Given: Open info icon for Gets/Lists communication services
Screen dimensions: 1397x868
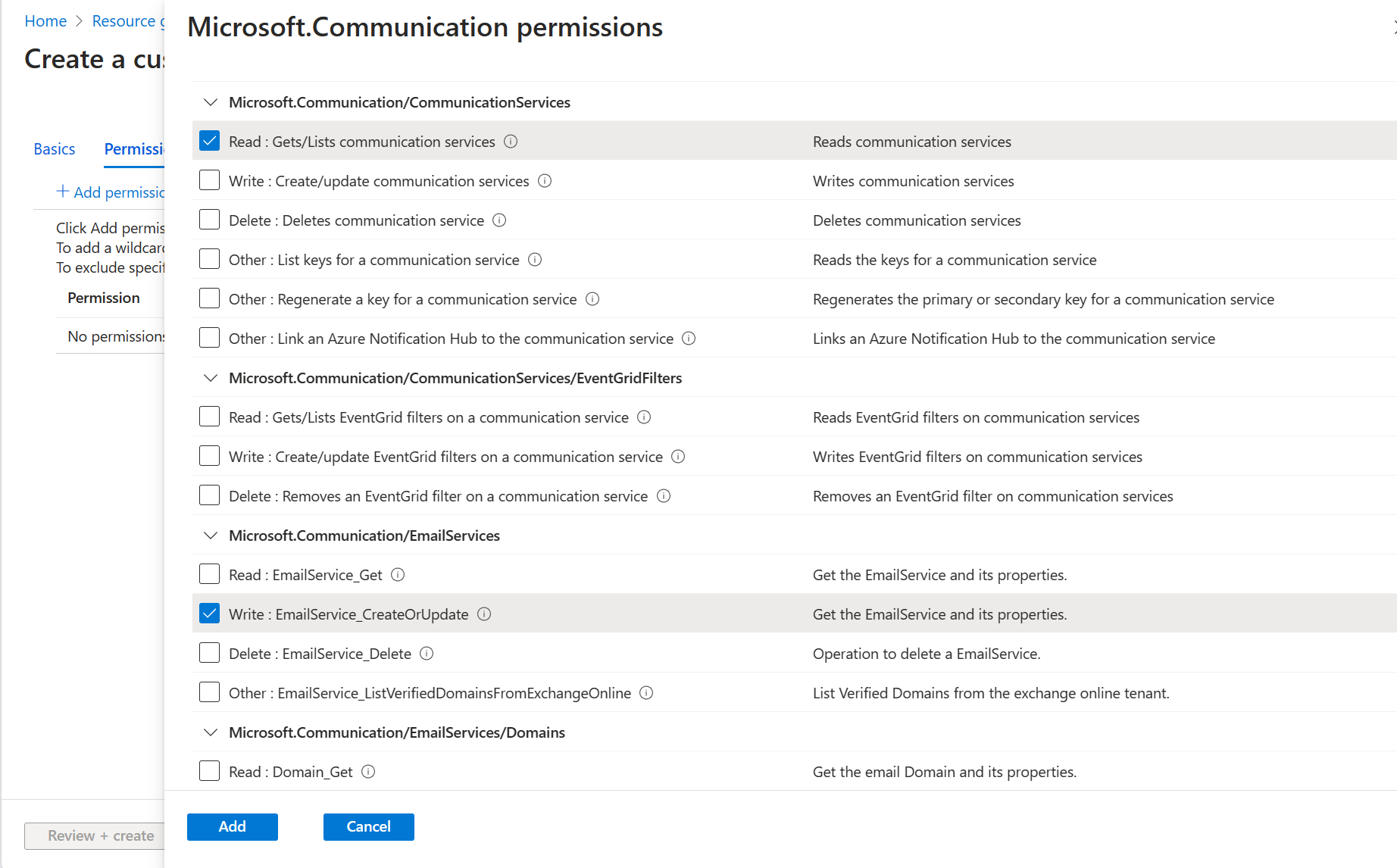Looking at the screenshot, I should tap(511, 142).
